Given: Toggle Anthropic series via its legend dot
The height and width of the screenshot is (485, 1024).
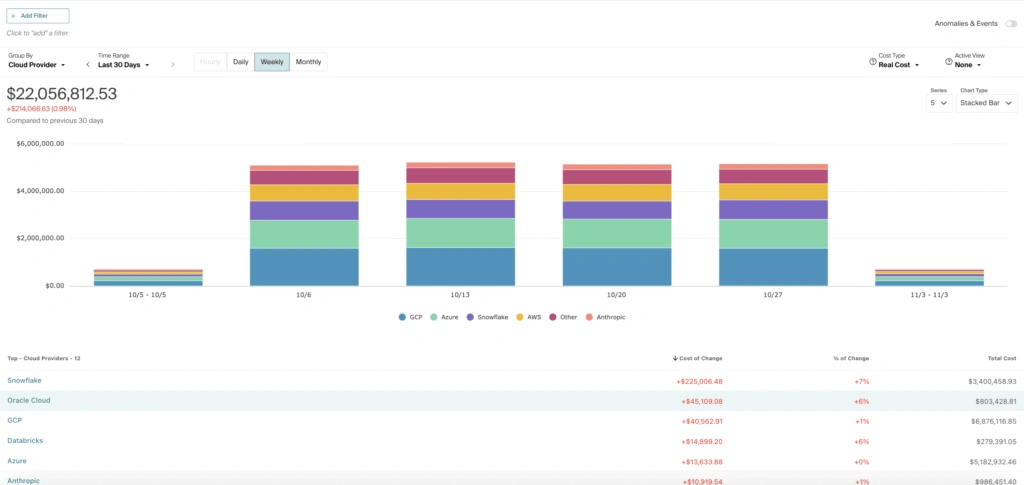Looking at the screenshot, I should click(589, 317).
